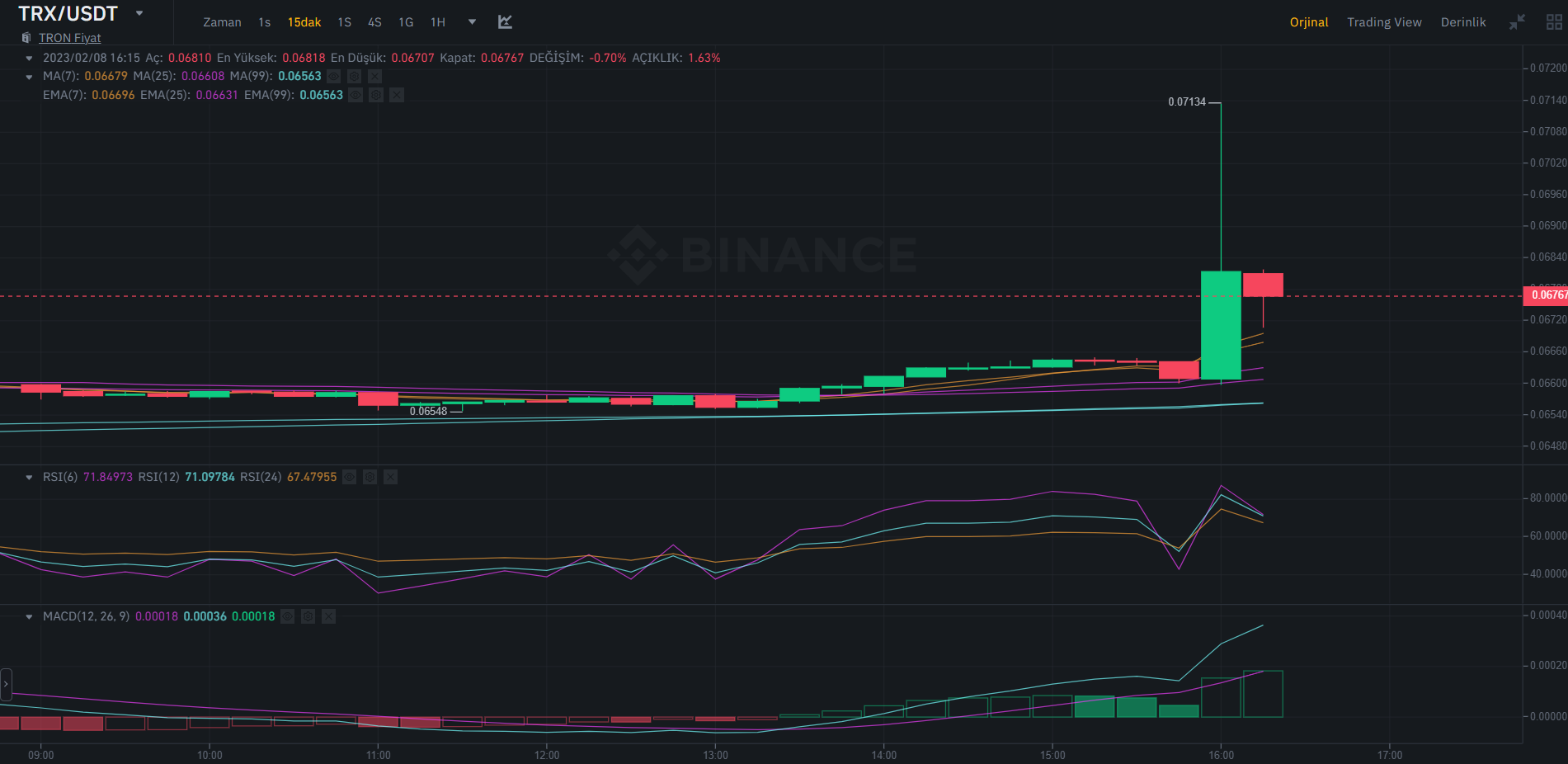The image size is (1568, 764).
Task: Collapse the MACD indicator pane
Action: coord(29,616)
